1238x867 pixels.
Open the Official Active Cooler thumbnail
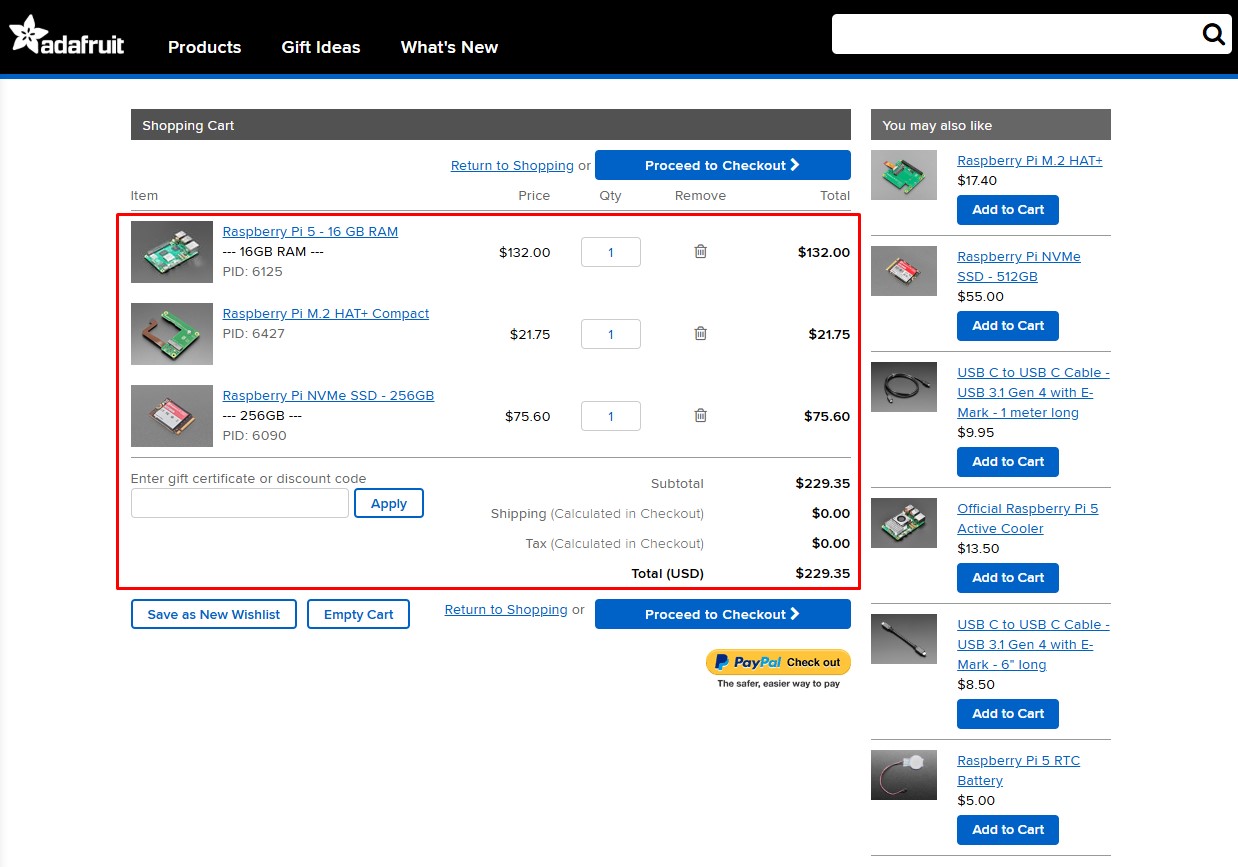click(903, 523)
